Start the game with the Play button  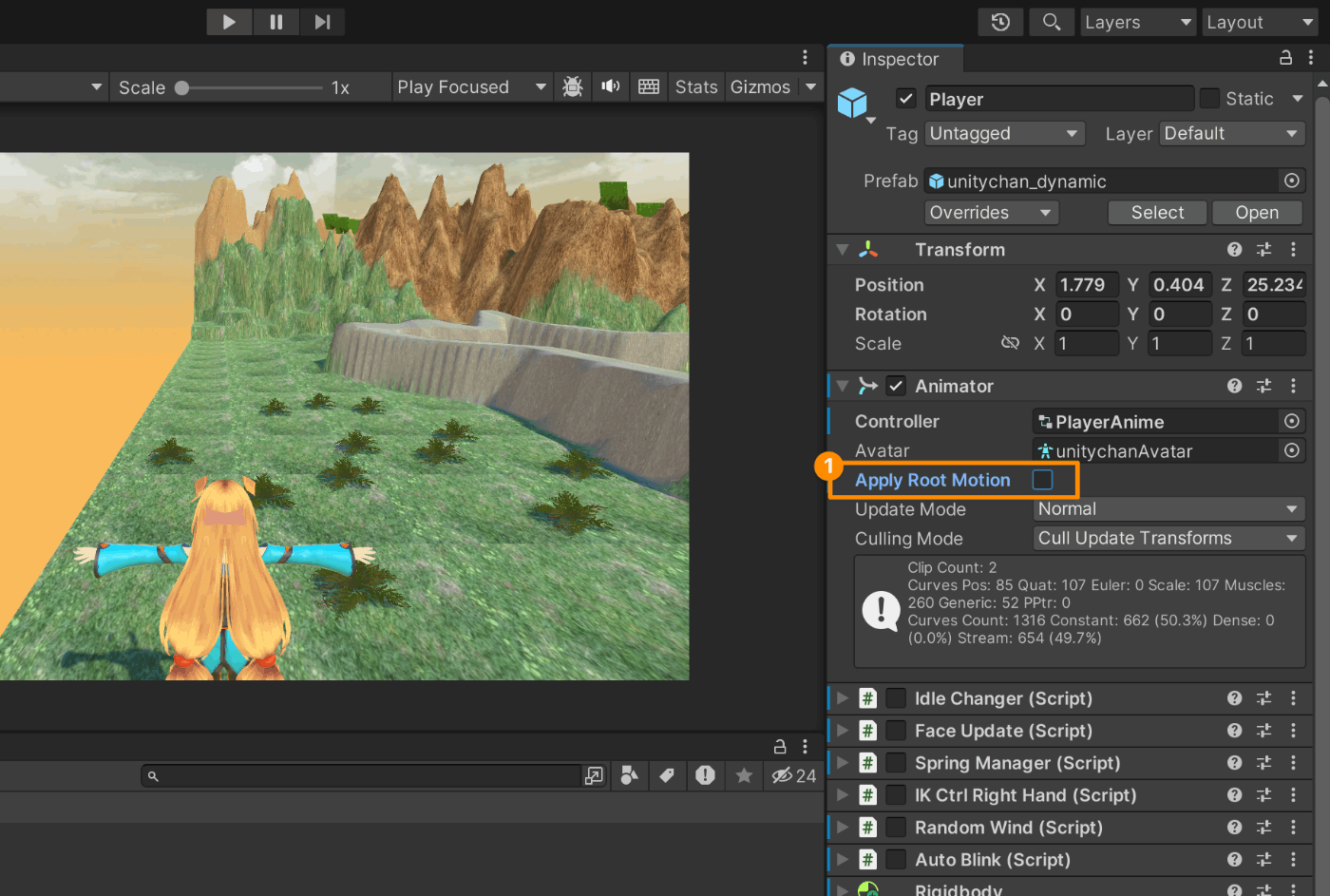[229, 22]
